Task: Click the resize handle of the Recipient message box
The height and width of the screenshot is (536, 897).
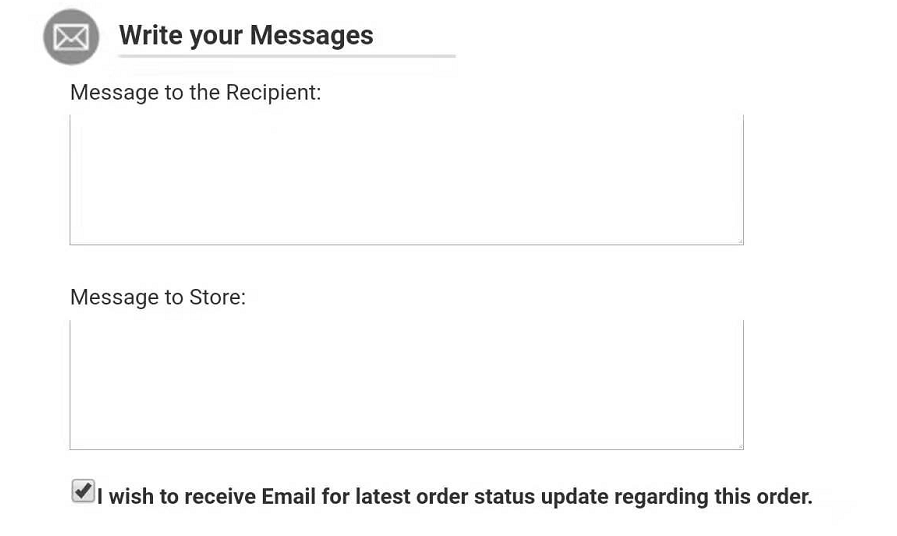Action: click(739, 240)
